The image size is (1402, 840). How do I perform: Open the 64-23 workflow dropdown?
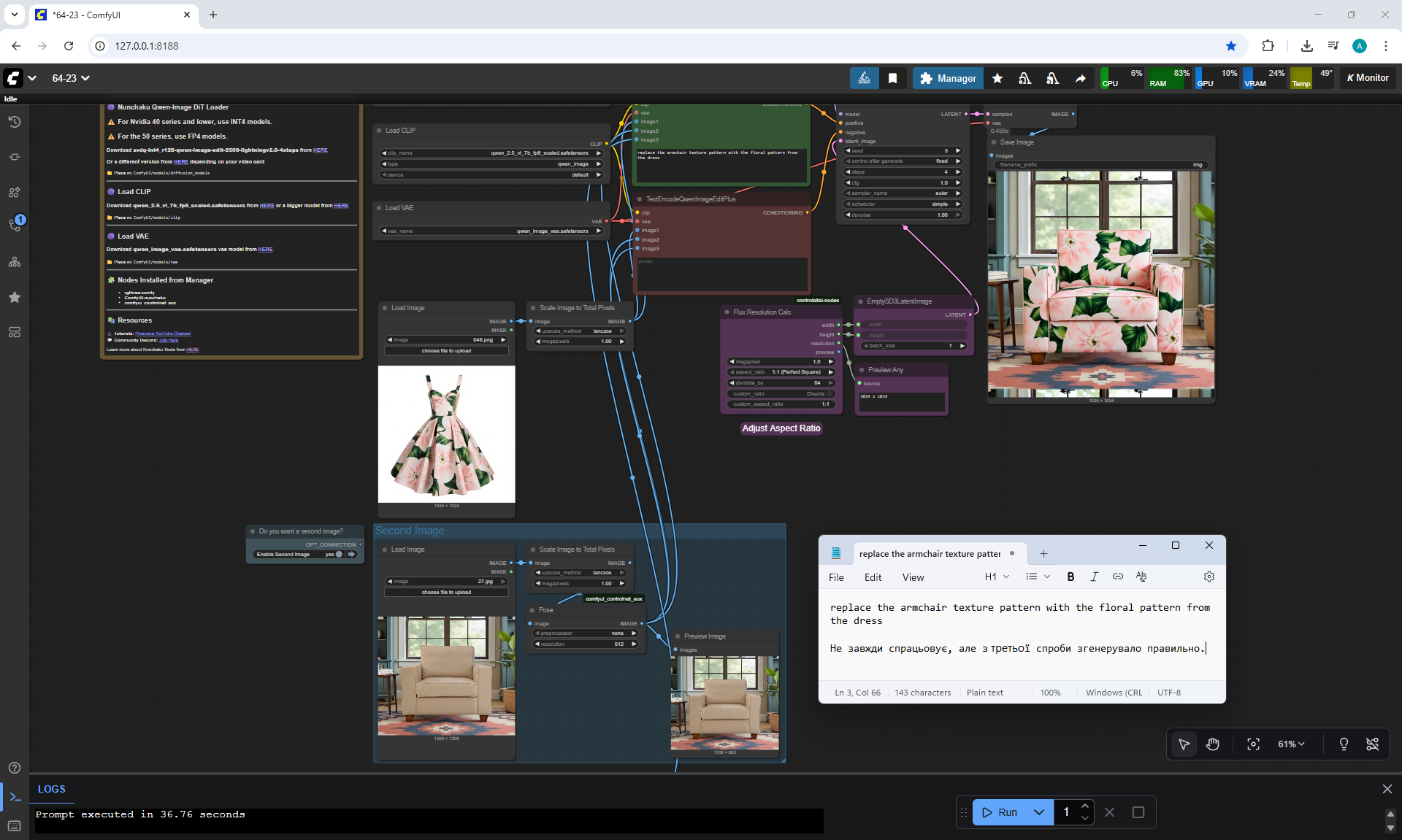pos(71,78)
